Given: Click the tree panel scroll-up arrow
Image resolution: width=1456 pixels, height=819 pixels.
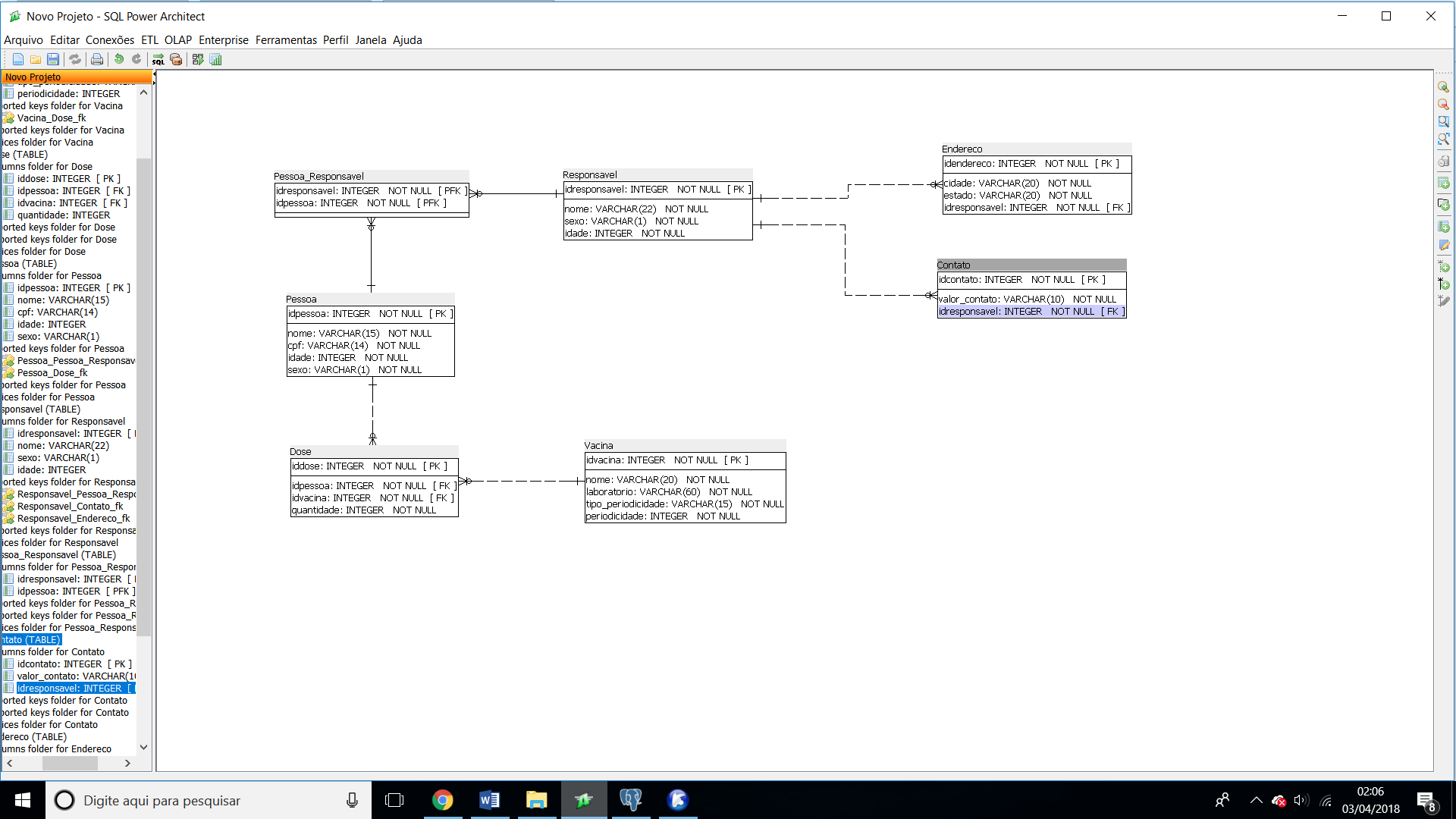Looking at the screenshot, I should [143, 93].
